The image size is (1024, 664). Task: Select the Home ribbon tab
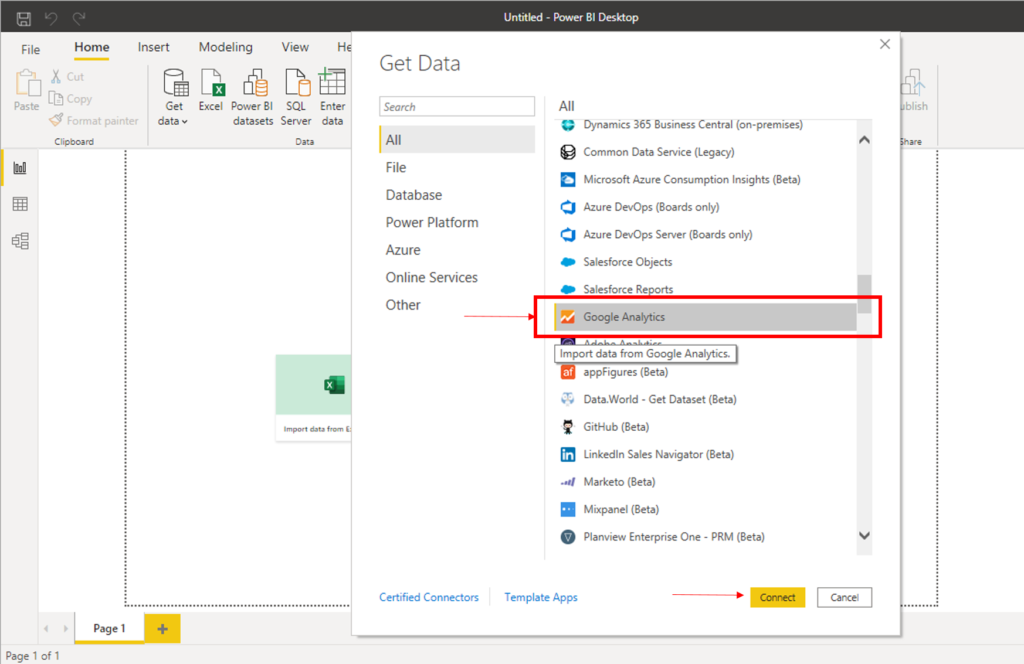point(91,47)
